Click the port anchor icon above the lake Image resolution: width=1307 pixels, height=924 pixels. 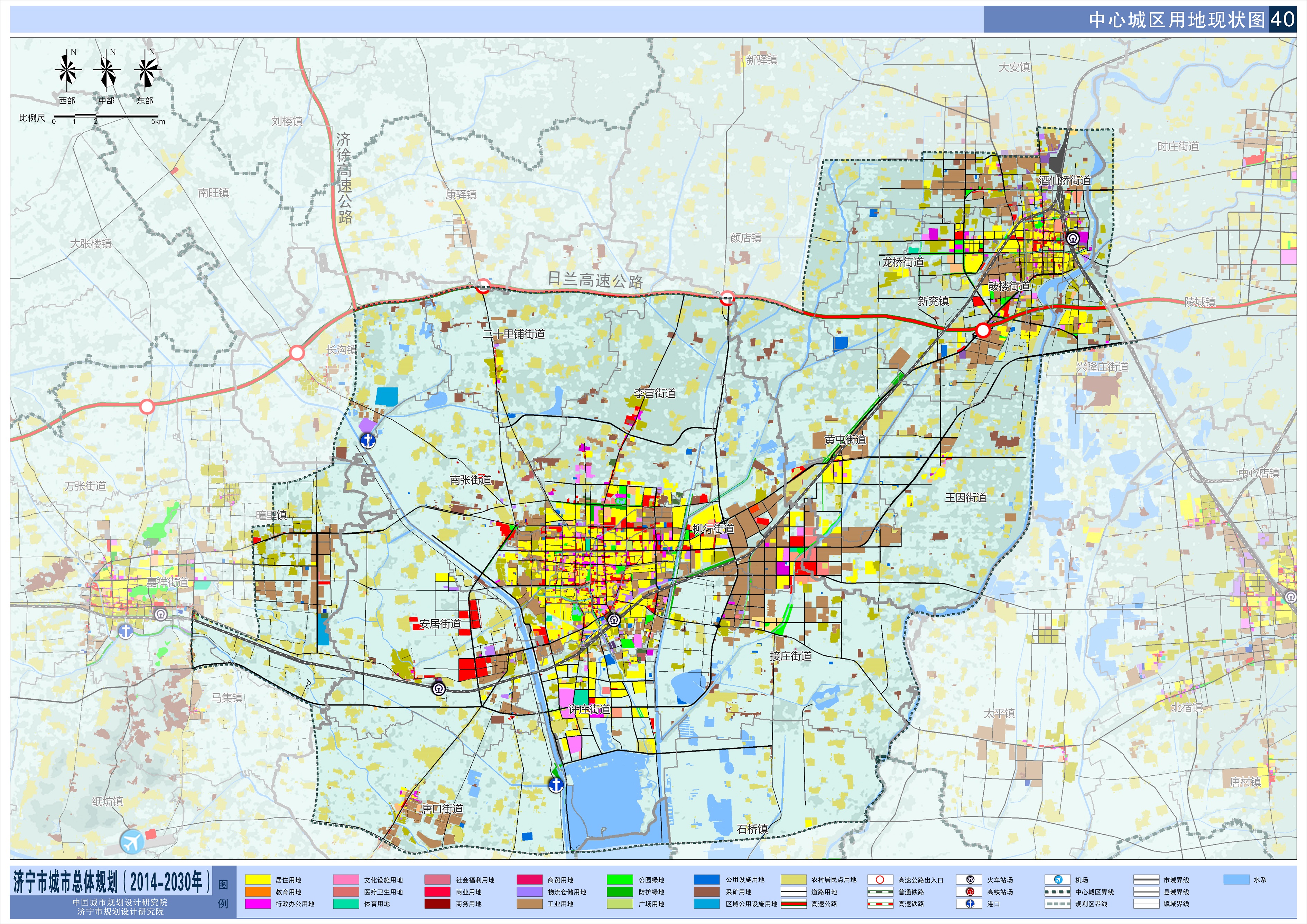coord(556,785)
